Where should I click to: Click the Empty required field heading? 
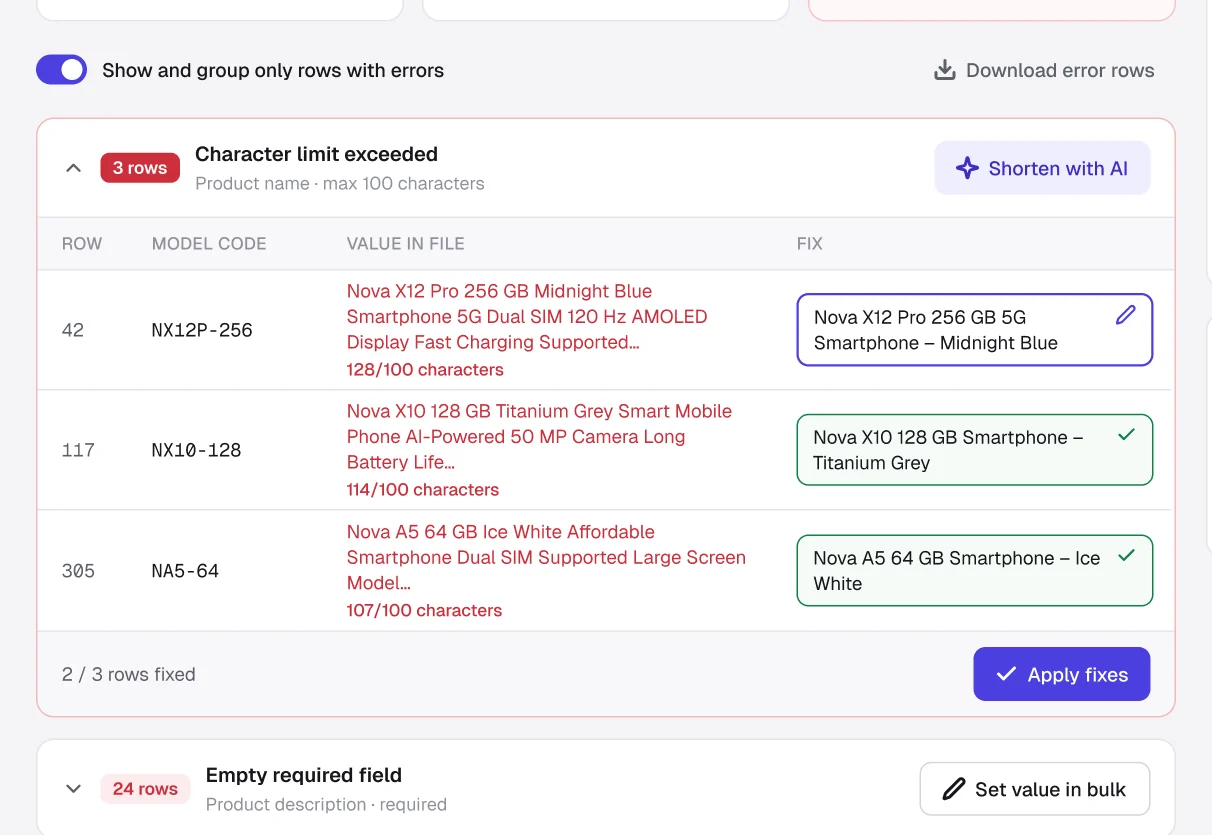pos(304,775)
